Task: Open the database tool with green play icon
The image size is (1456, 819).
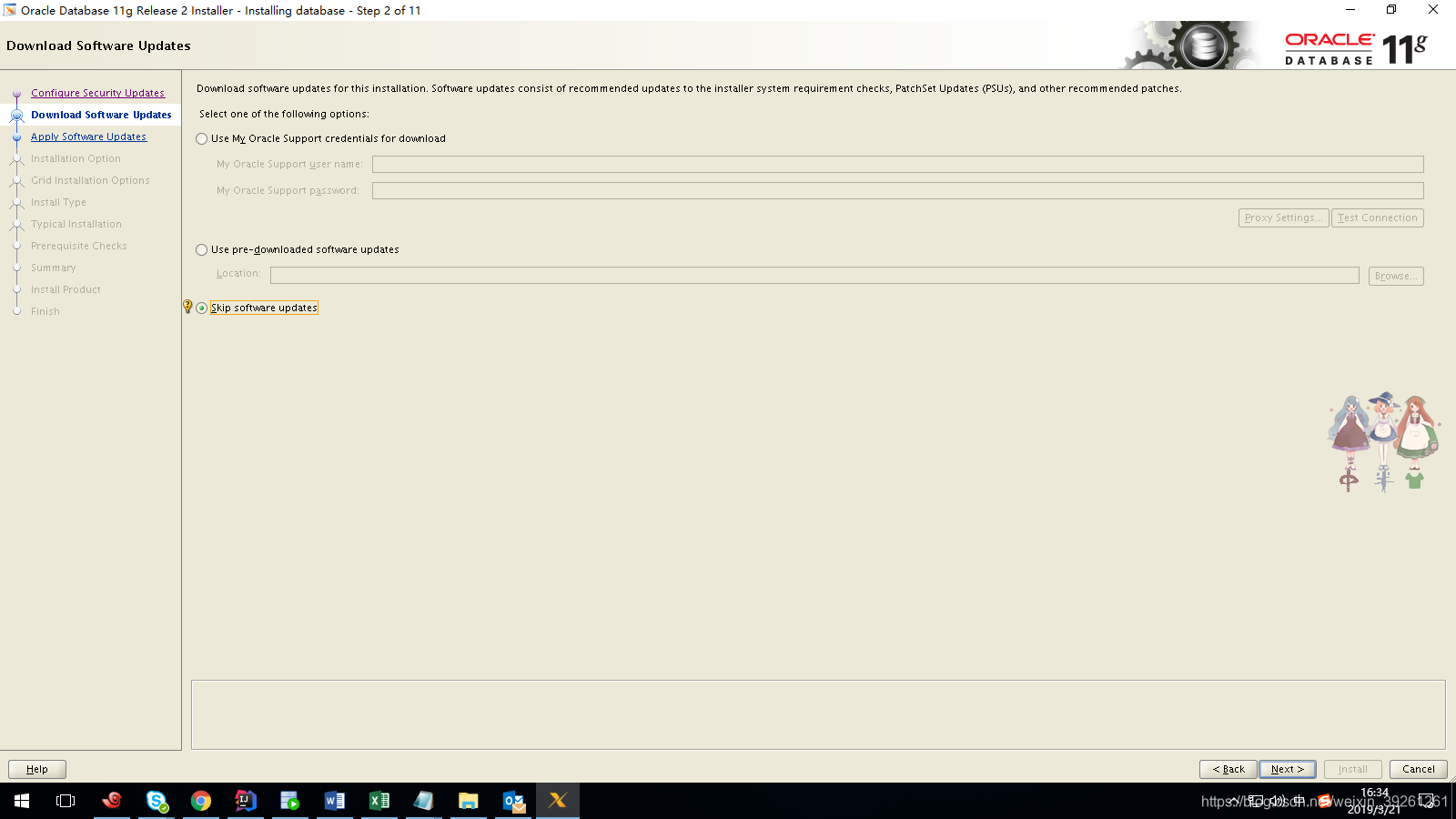Action: [x=290, y=801]
